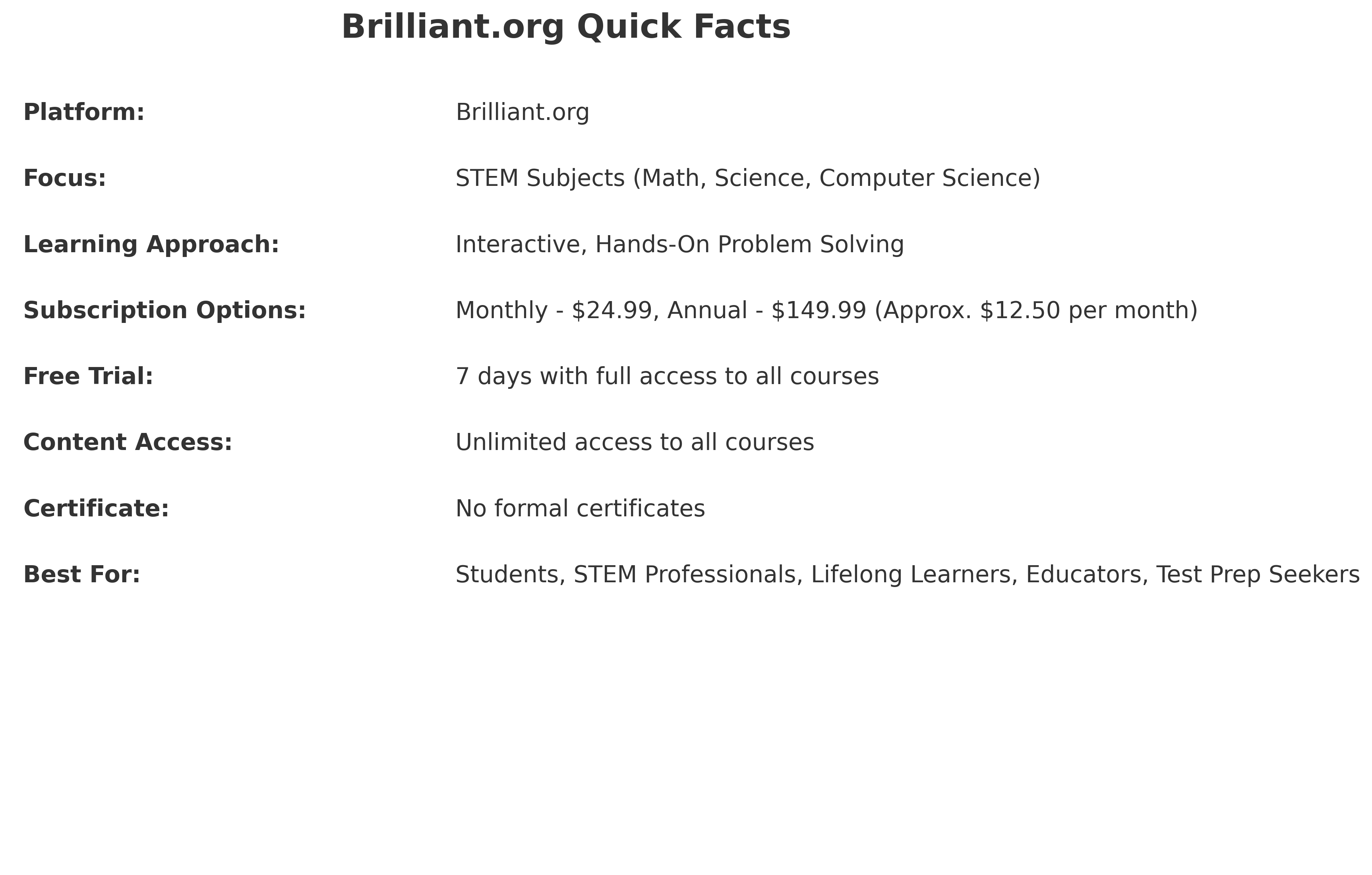
Task: Click the No formal certificates text
Action: 580,509
